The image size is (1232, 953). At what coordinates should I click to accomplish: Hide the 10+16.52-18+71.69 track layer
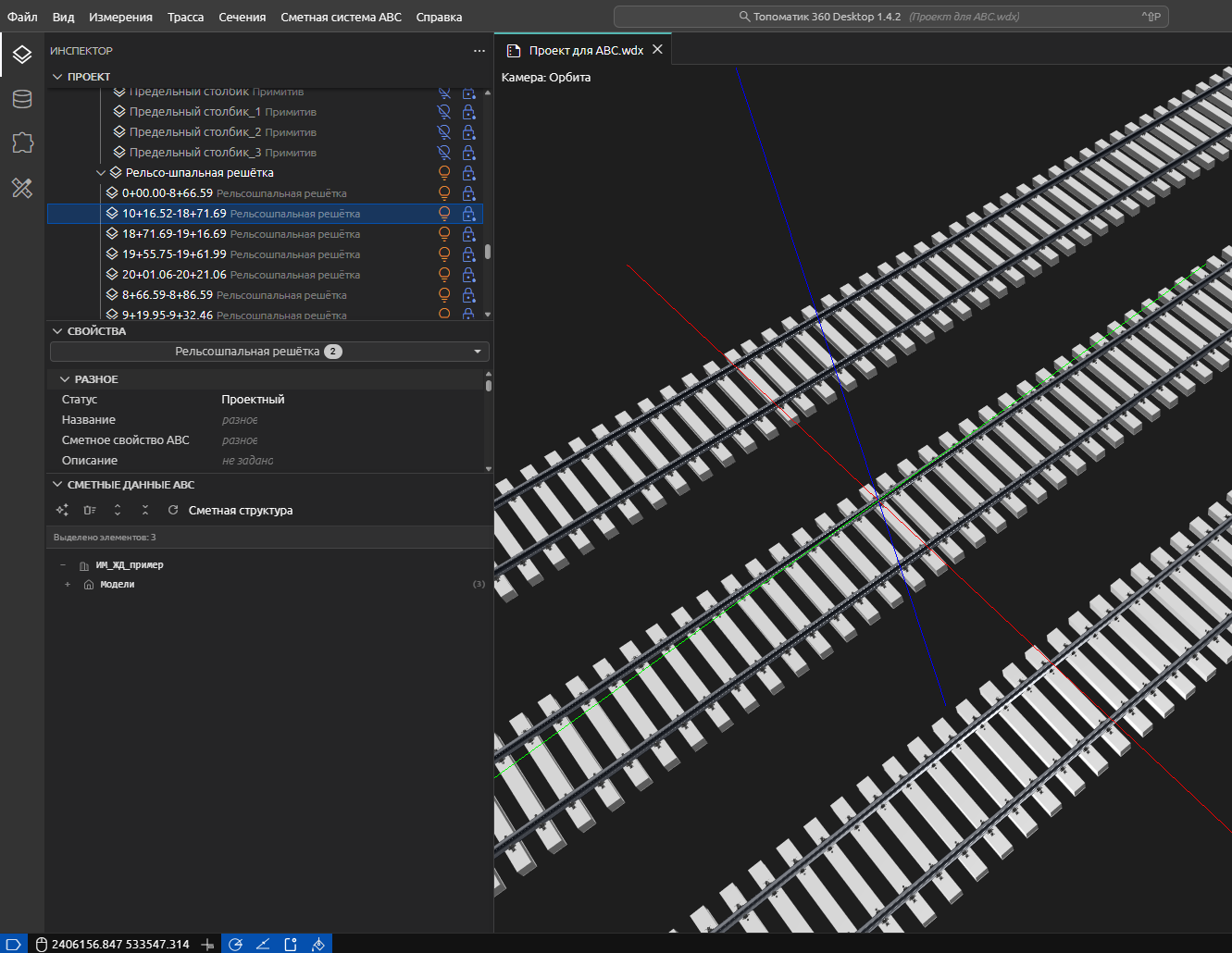[x=444, y=214]
